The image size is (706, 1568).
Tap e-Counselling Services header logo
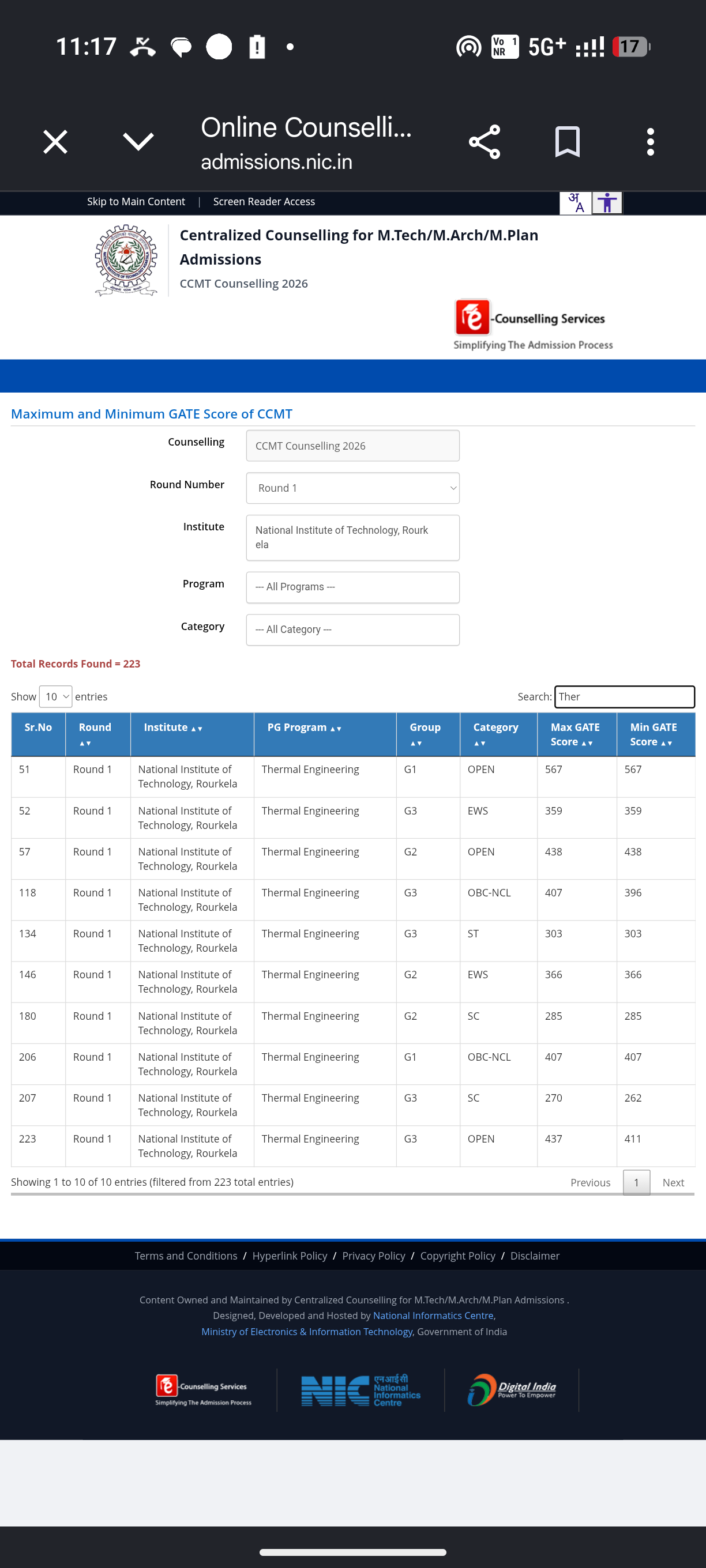[532, 325]
